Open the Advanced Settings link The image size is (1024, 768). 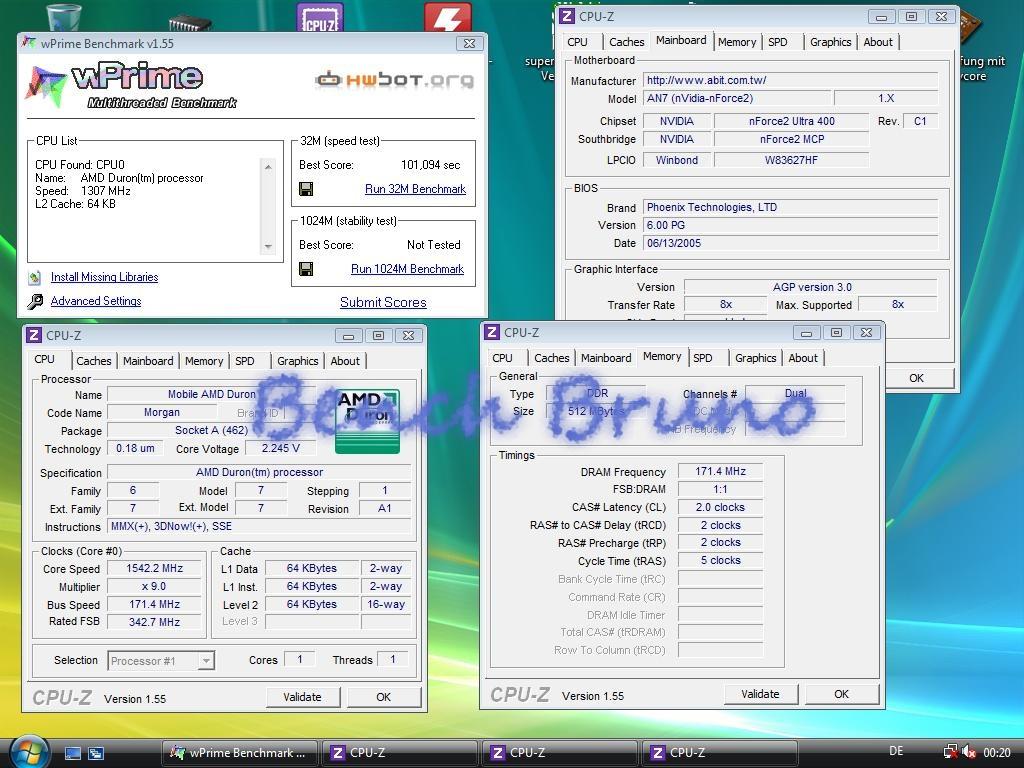point(96,301)
